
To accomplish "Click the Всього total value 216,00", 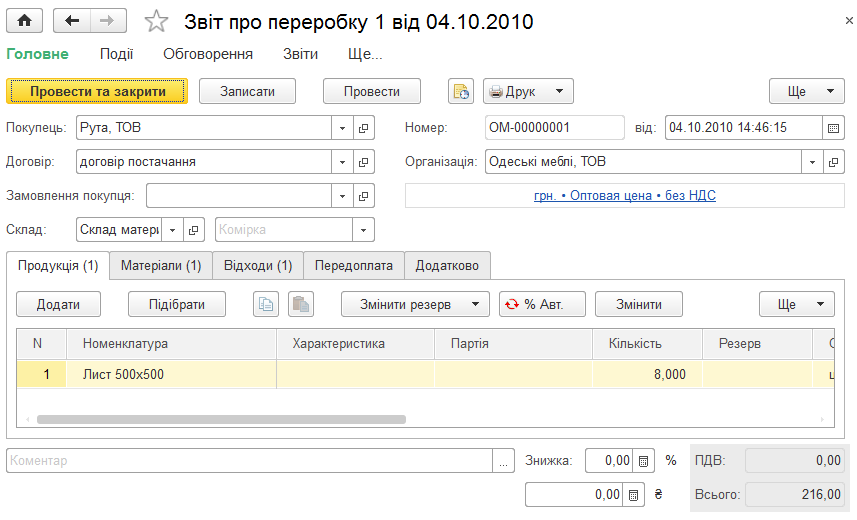I will tap(795, 495).
